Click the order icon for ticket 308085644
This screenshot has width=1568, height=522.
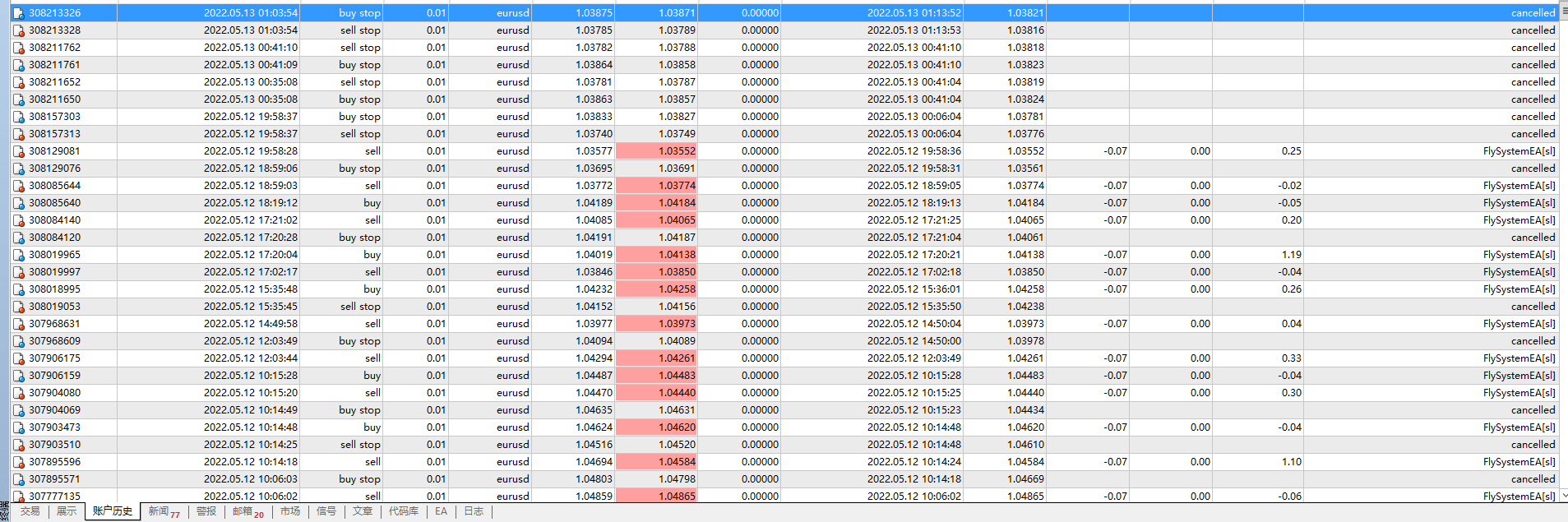18,186
